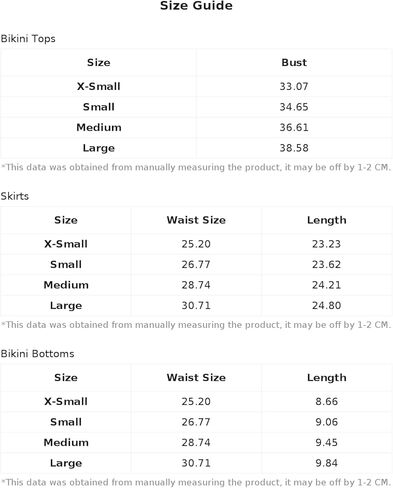The width and height of the screenshot is (393, 488).
Task: Click the Bust column header
Action: point(294,62)
